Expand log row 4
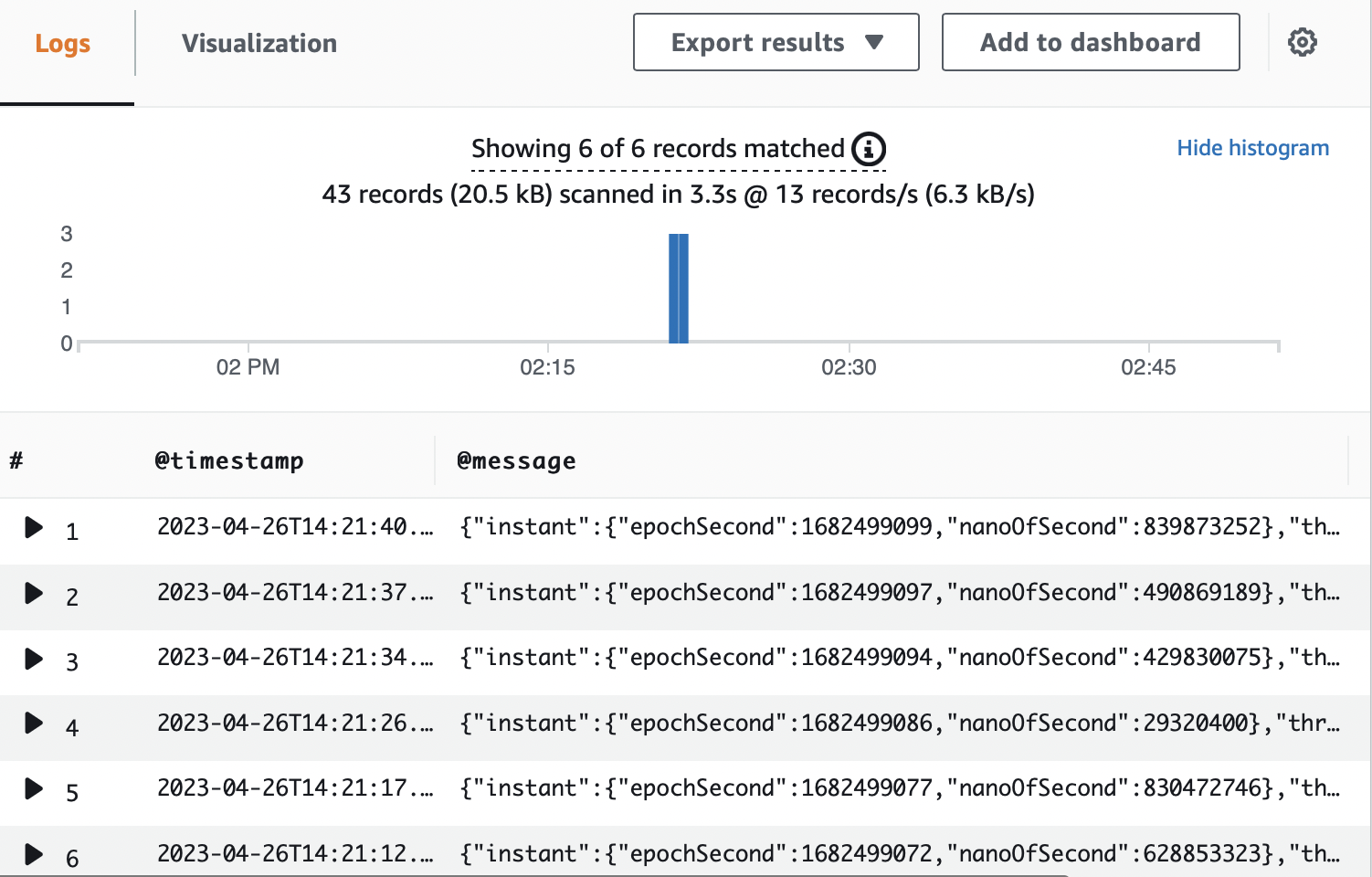Image resolution: width=1372 pixels, height=877 pixels. [x=34, y=724]
